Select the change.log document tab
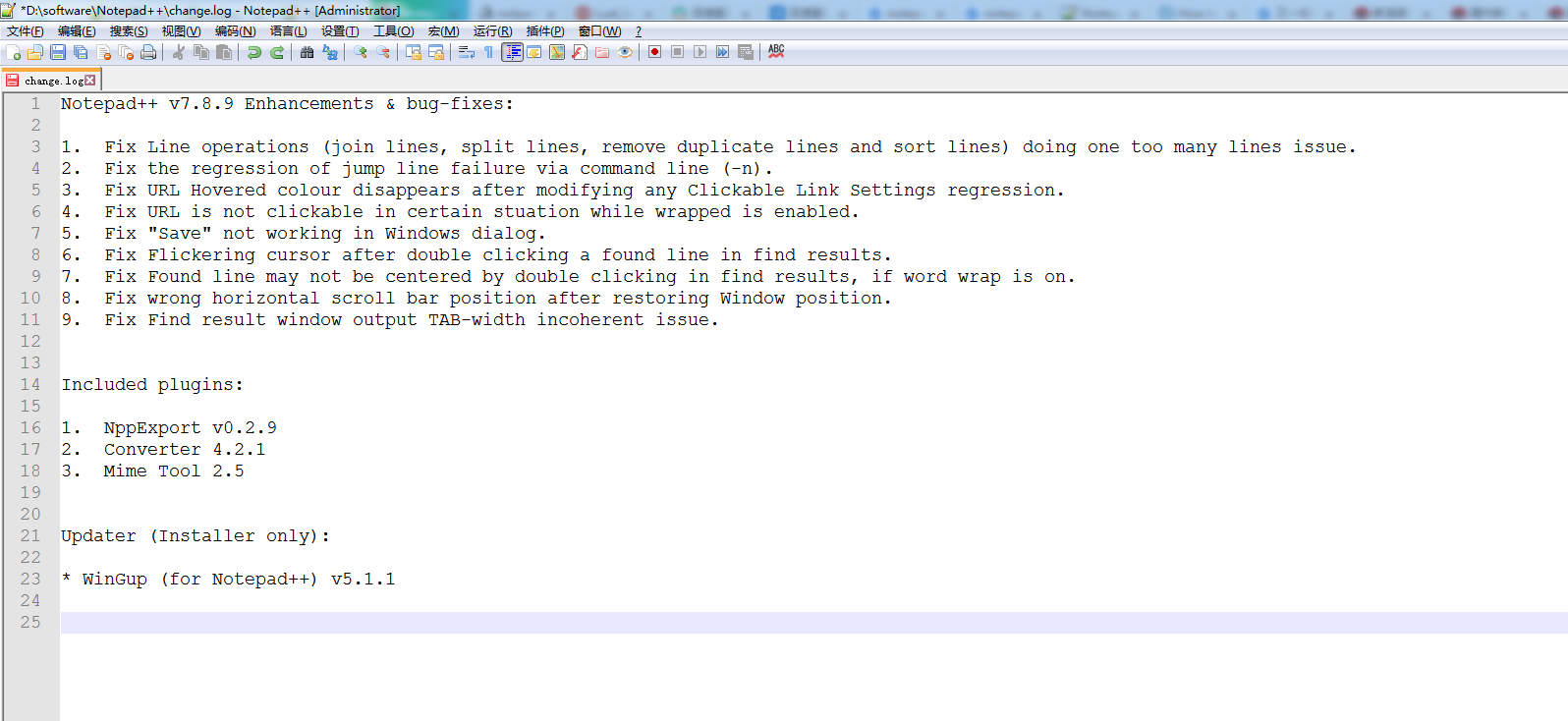 click(x=51, y=81)
